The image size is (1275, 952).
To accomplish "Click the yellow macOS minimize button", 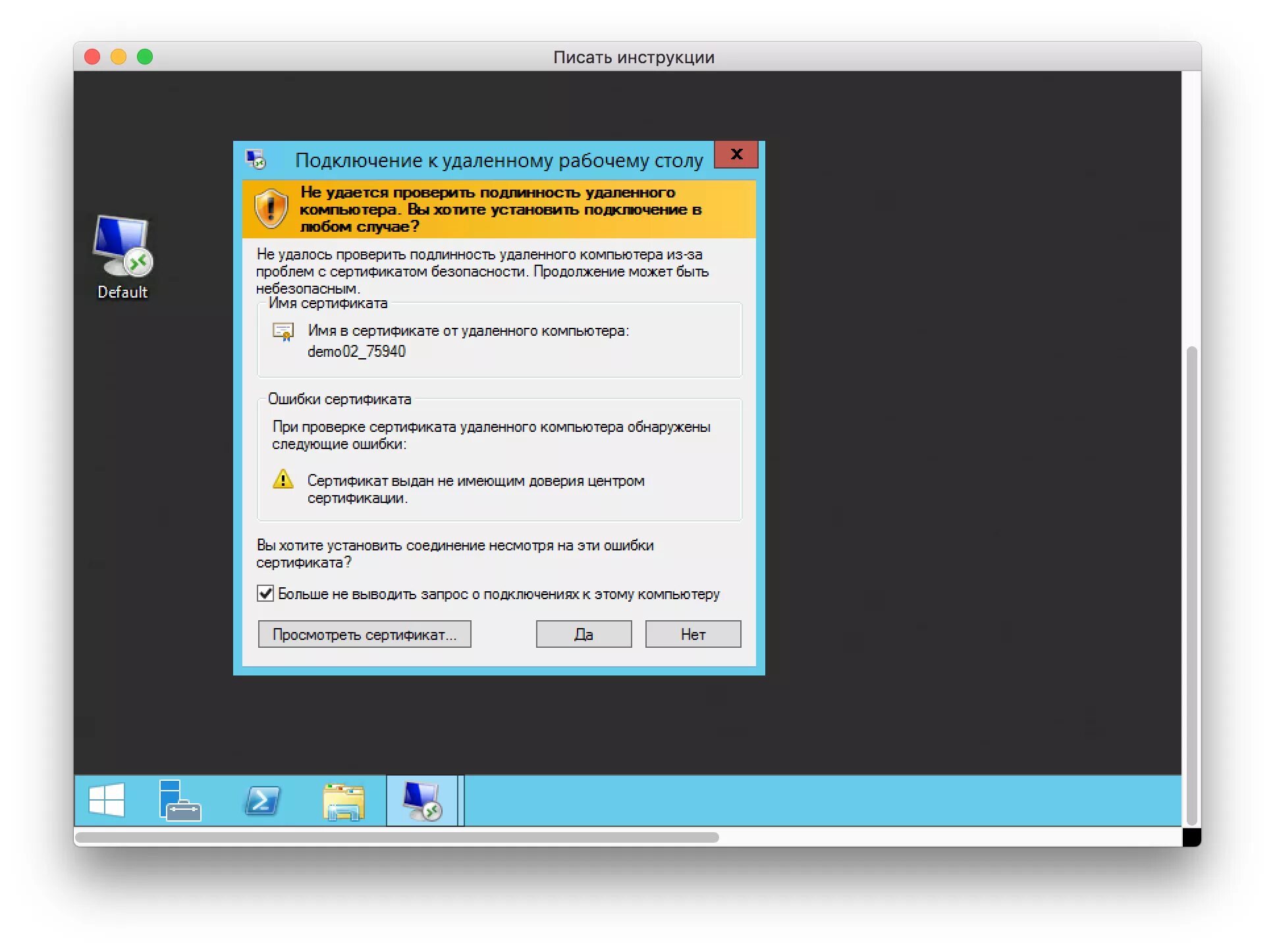I will (119, 57).
